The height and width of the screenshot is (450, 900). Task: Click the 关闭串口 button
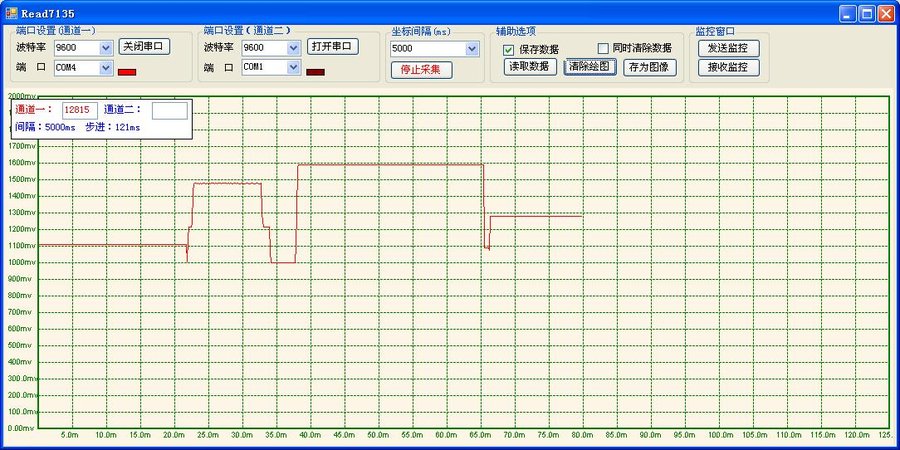[144, 46]
